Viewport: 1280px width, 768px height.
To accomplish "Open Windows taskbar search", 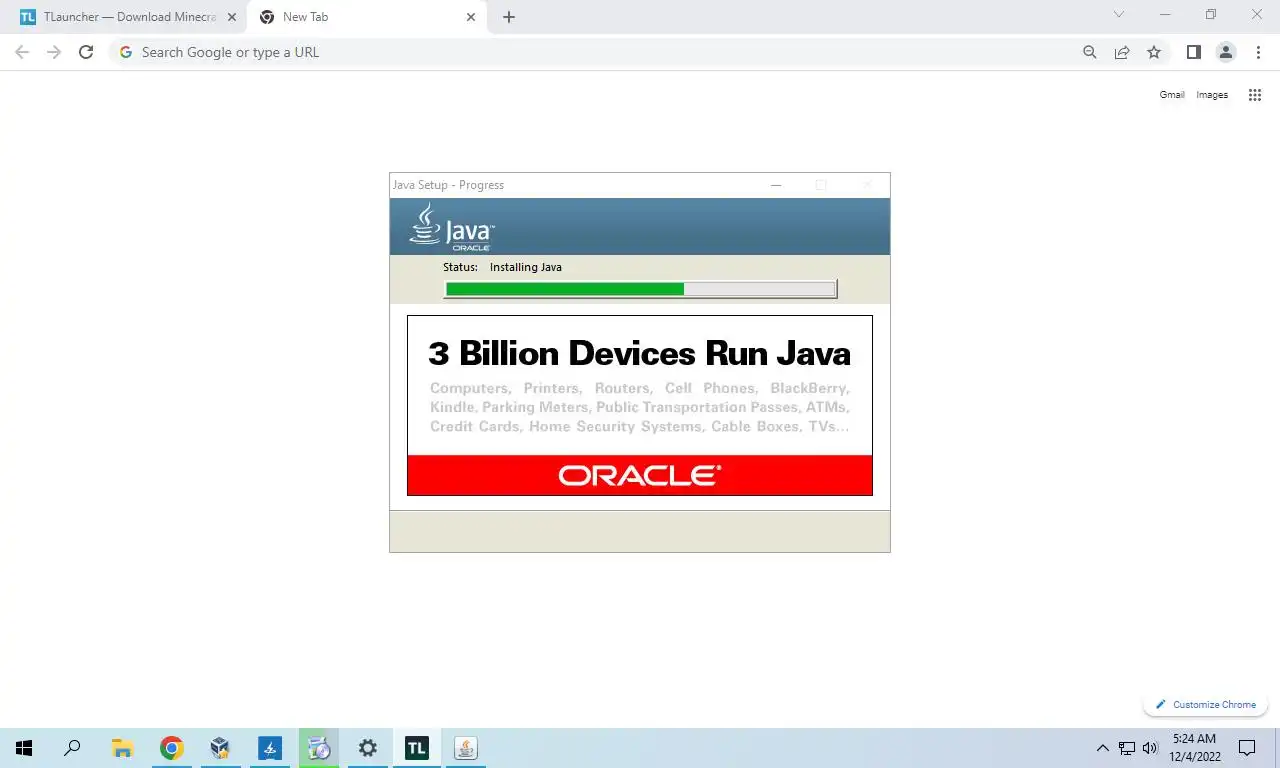I will pyautogui.click(x=72, y=748).
